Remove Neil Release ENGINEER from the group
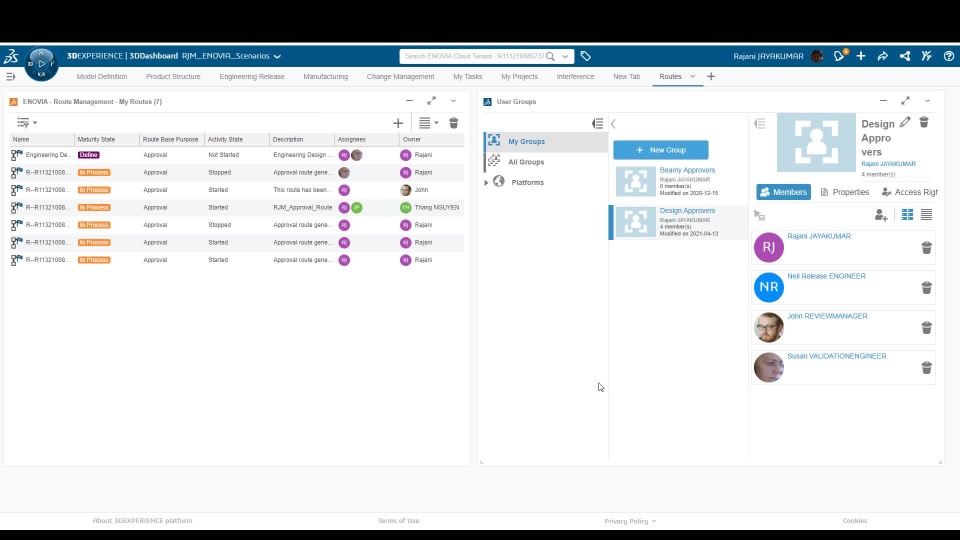Viewport: 960px width, 540px height. click(x=926, y=287)
